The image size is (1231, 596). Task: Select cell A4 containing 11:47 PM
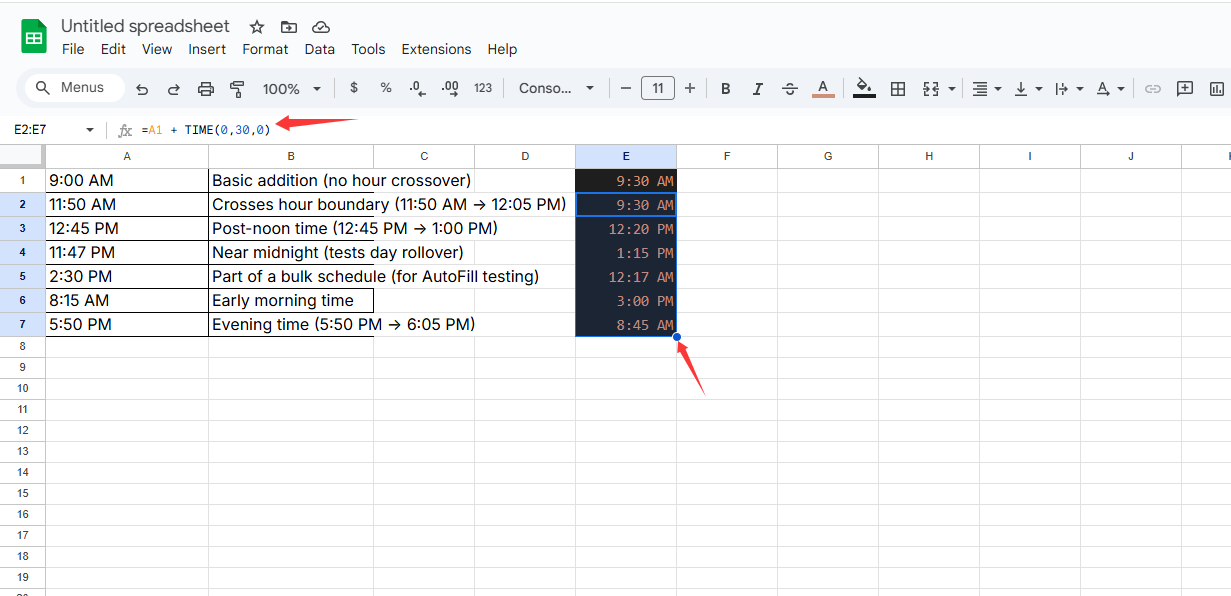pyautogui.click(x=126, y=253)
